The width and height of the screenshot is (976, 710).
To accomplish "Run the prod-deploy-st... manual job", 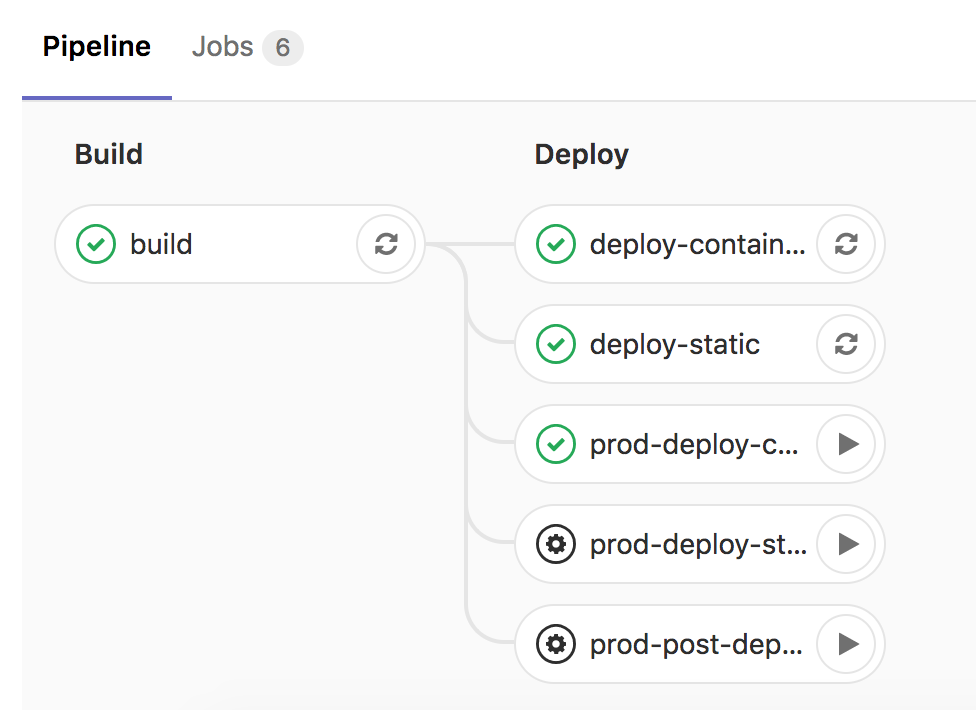I will (x=846, y=544).
